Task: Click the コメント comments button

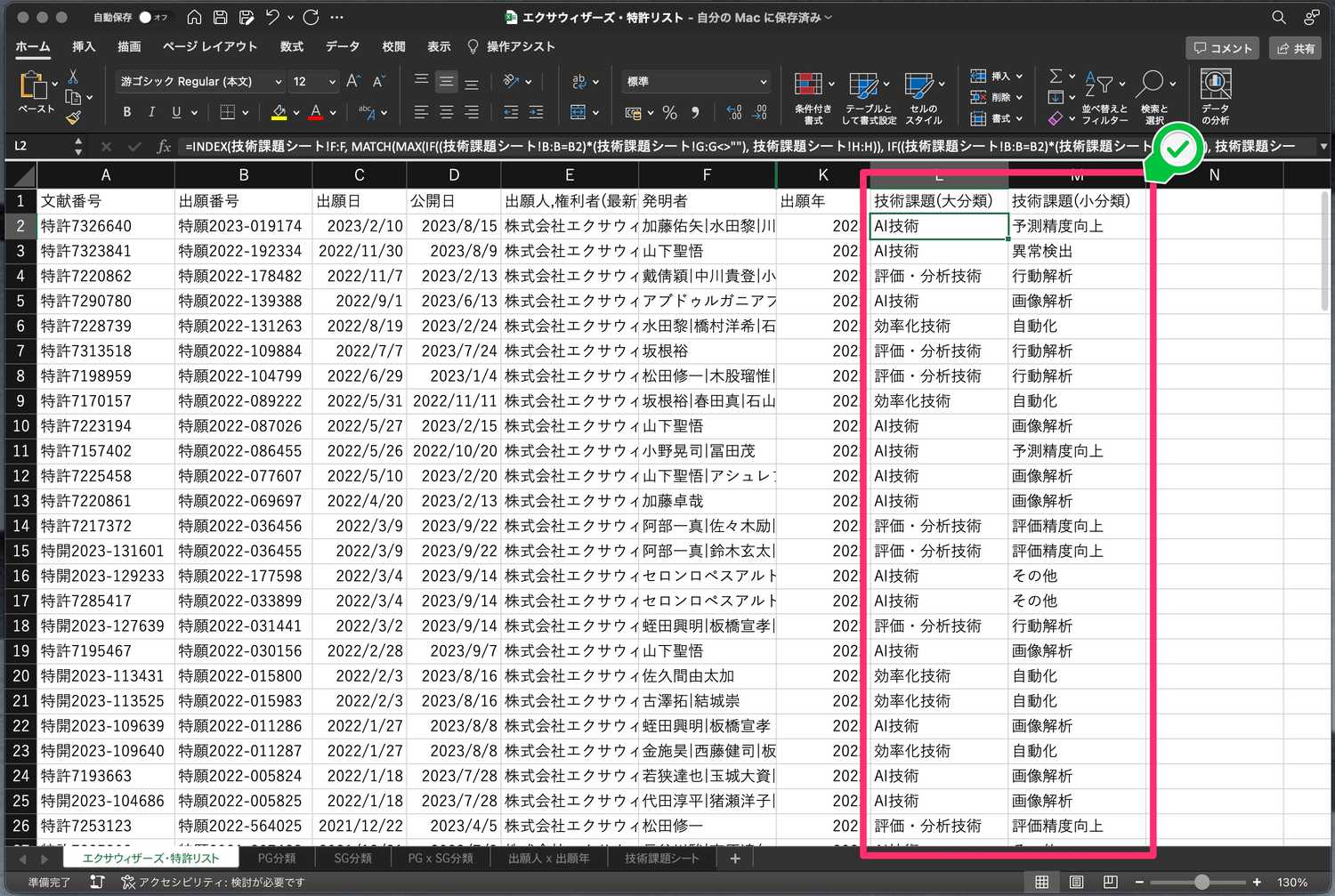Action: 1223,48
